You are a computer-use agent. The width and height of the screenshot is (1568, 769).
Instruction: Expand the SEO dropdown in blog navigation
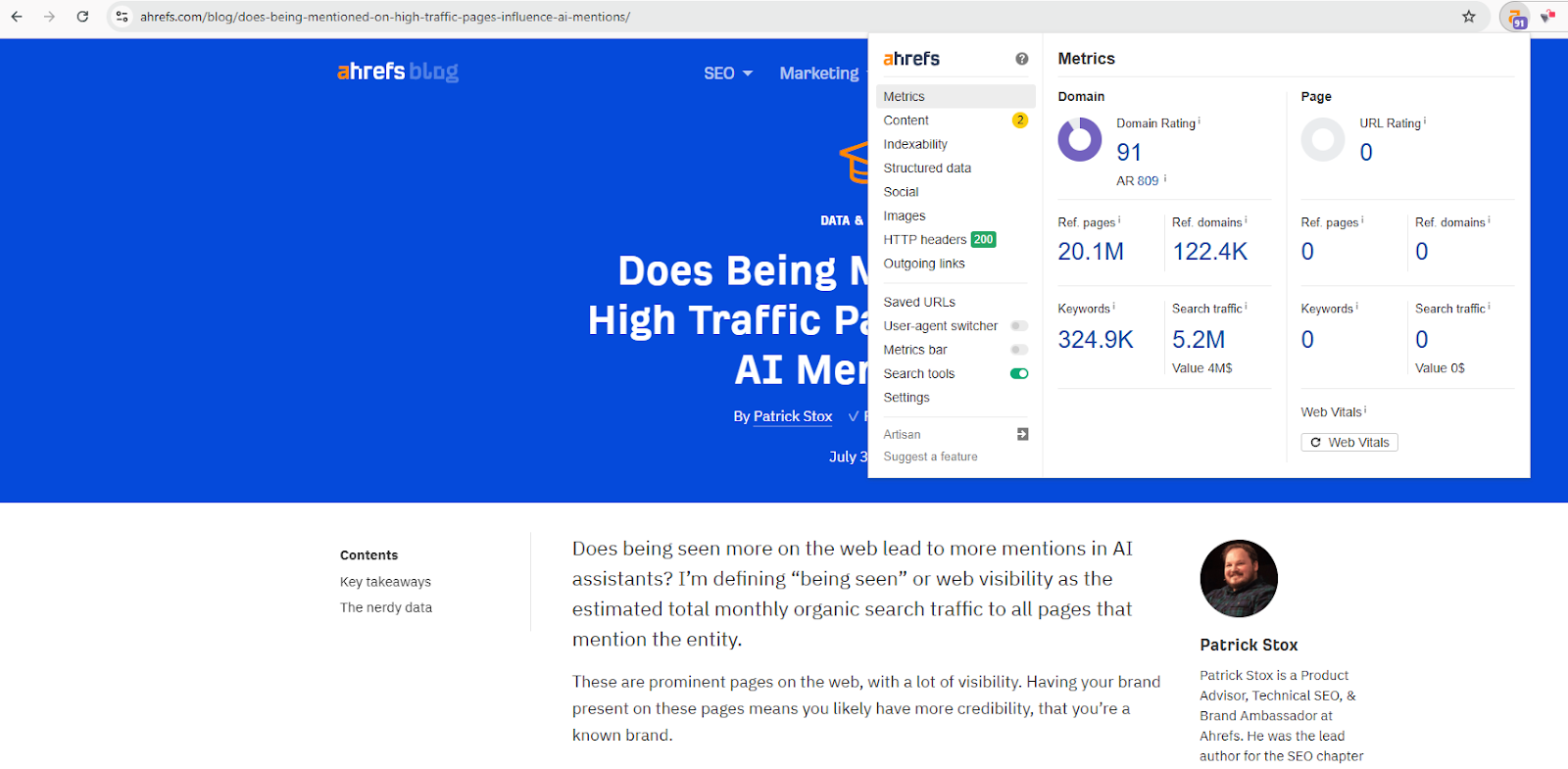[728, 73]
